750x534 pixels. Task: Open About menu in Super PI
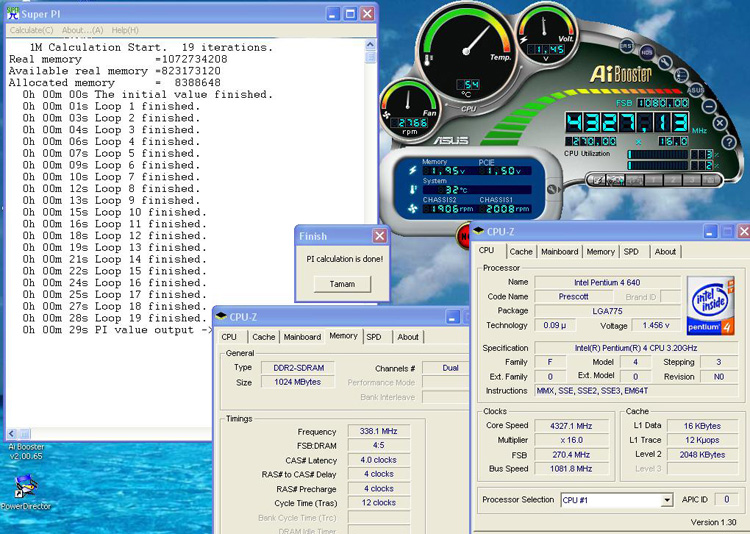(82, 30)
